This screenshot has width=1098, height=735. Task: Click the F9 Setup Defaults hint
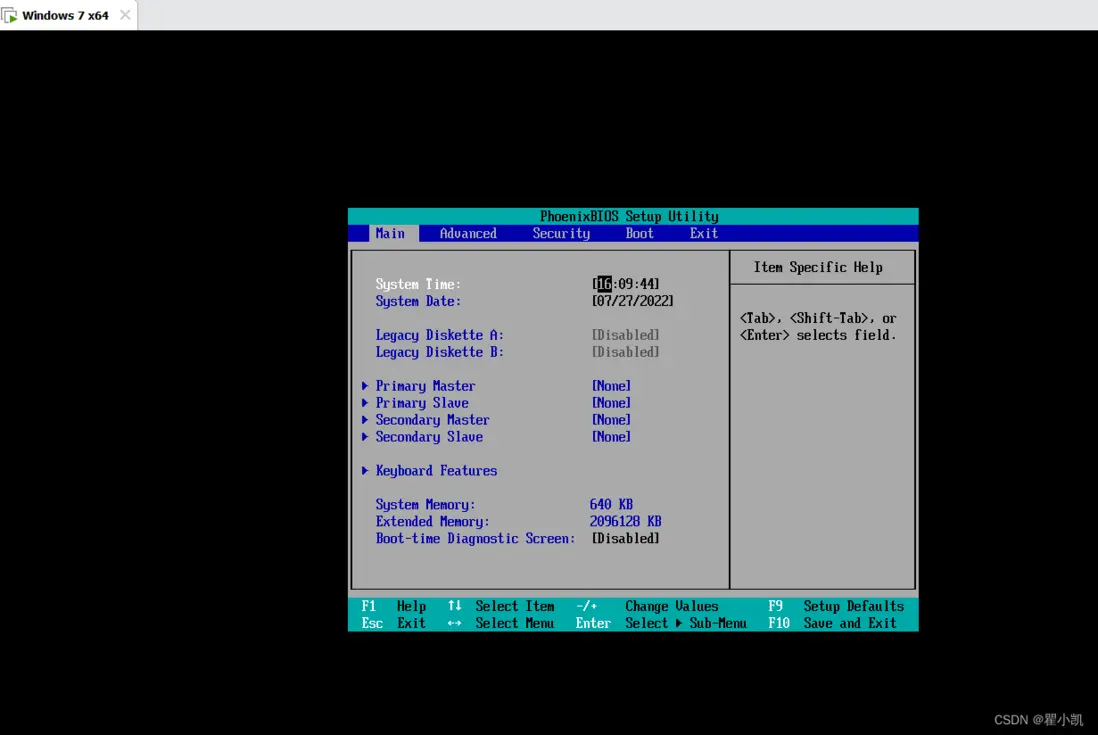(x=836, y=606)
